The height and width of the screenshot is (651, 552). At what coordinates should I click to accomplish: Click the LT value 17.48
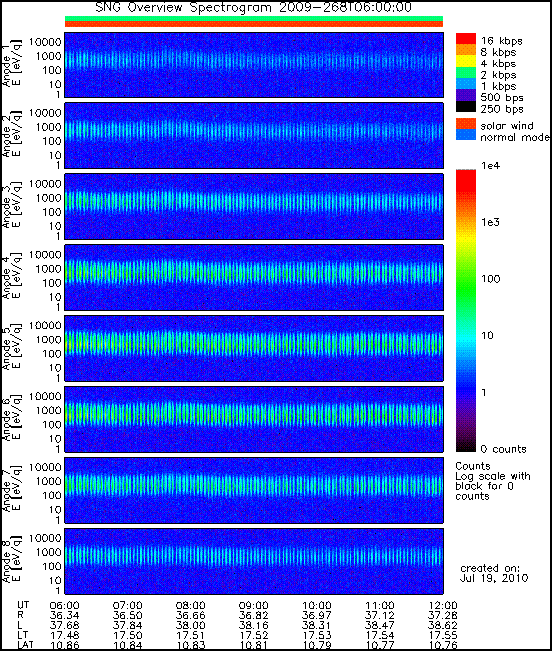(x=64, y=635)
